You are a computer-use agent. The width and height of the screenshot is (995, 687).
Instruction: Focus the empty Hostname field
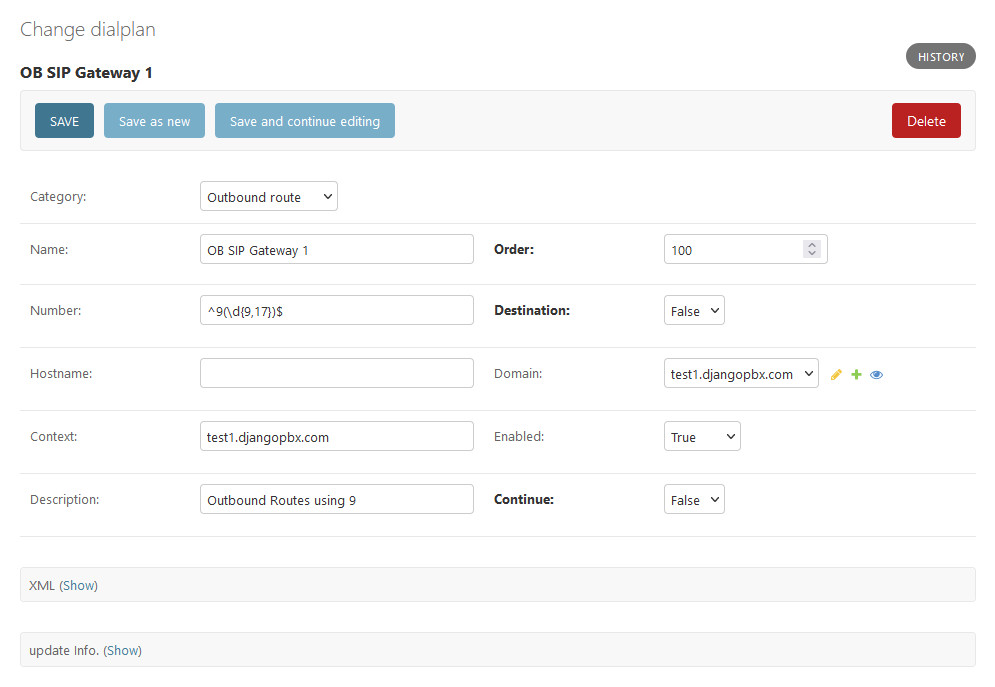[x=336, y=373]
